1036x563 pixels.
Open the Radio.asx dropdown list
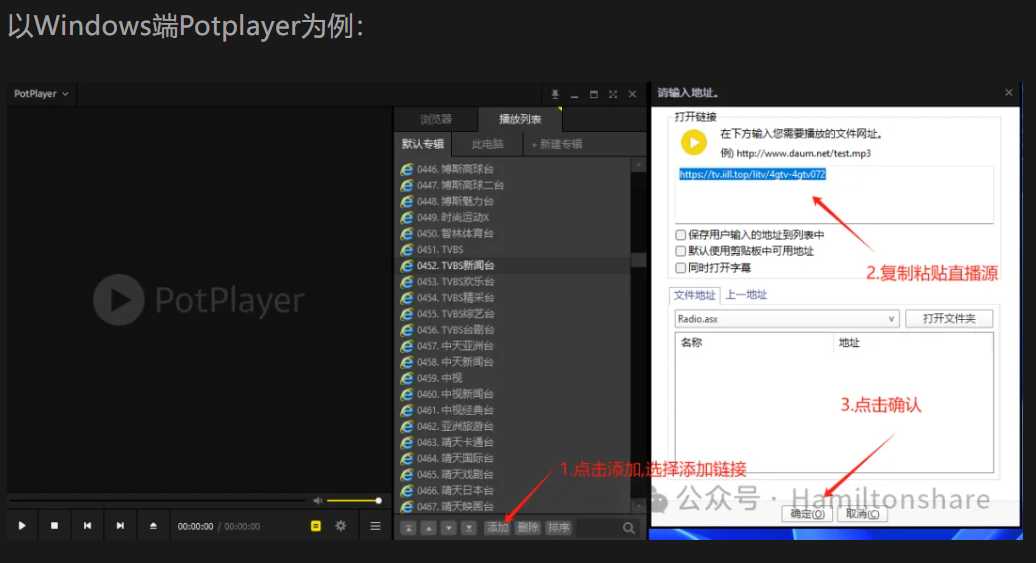786,319
